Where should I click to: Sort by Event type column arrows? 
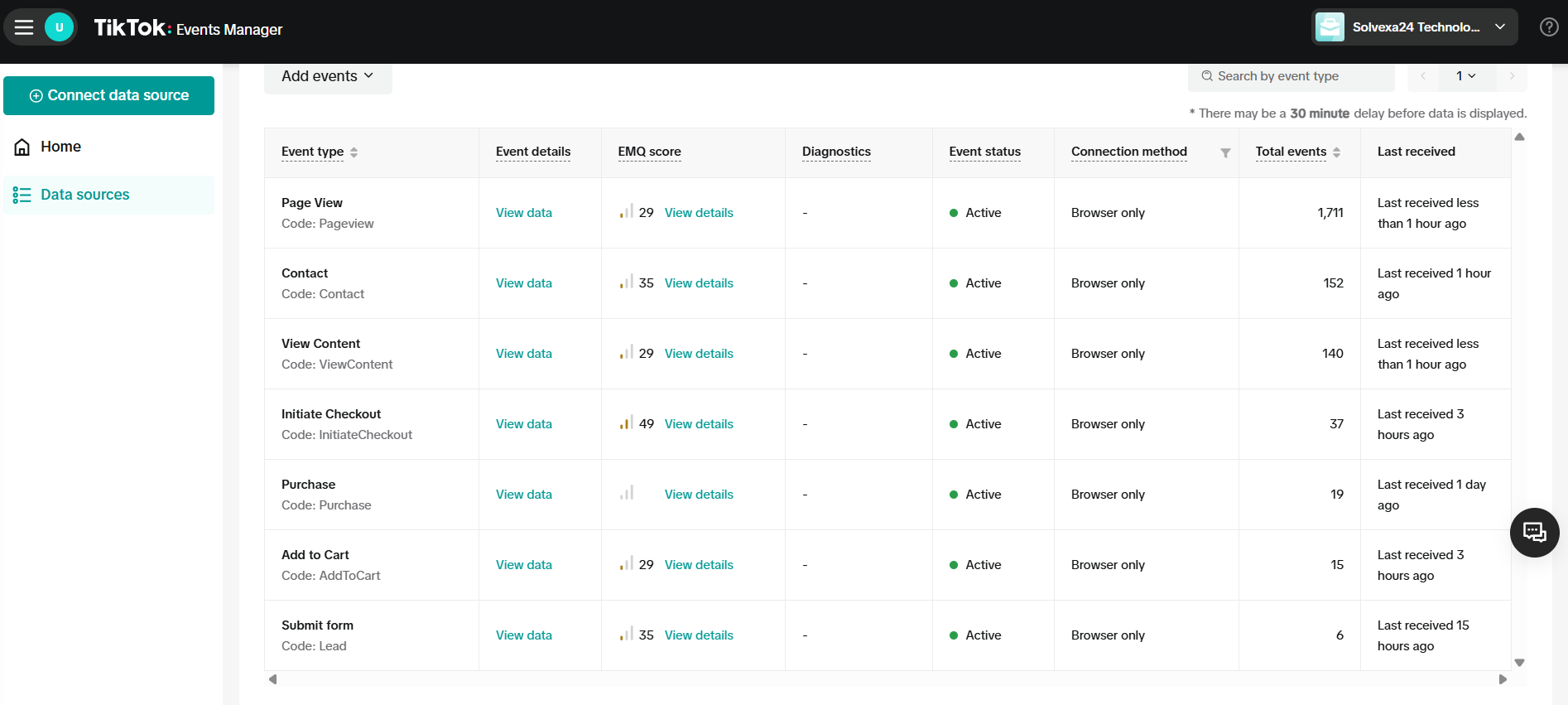point(354,152)
